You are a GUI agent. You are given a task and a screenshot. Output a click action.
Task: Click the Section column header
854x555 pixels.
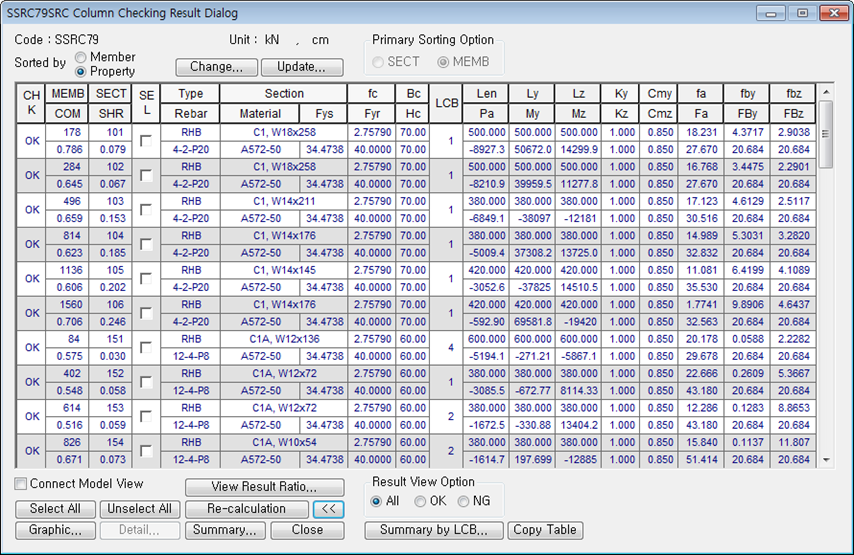click(x=284, y=94)
